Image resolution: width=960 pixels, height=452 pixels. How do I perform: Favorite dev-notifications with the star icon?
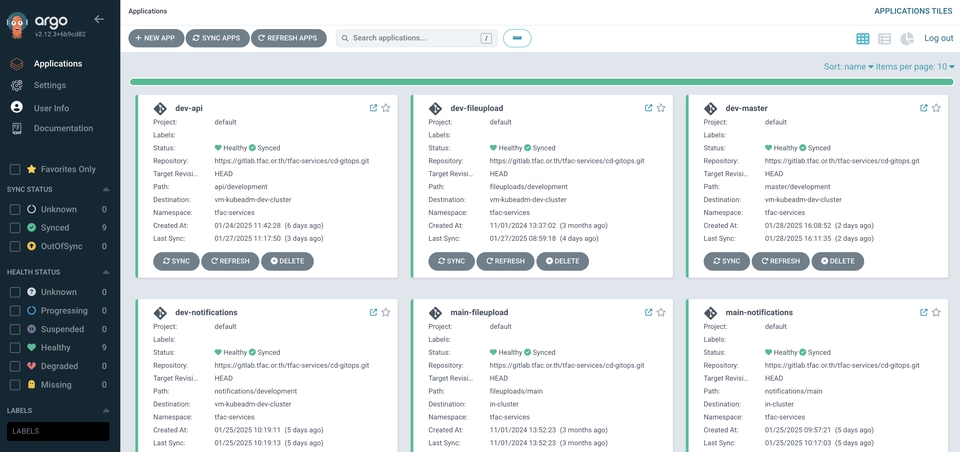click(386, 312)
